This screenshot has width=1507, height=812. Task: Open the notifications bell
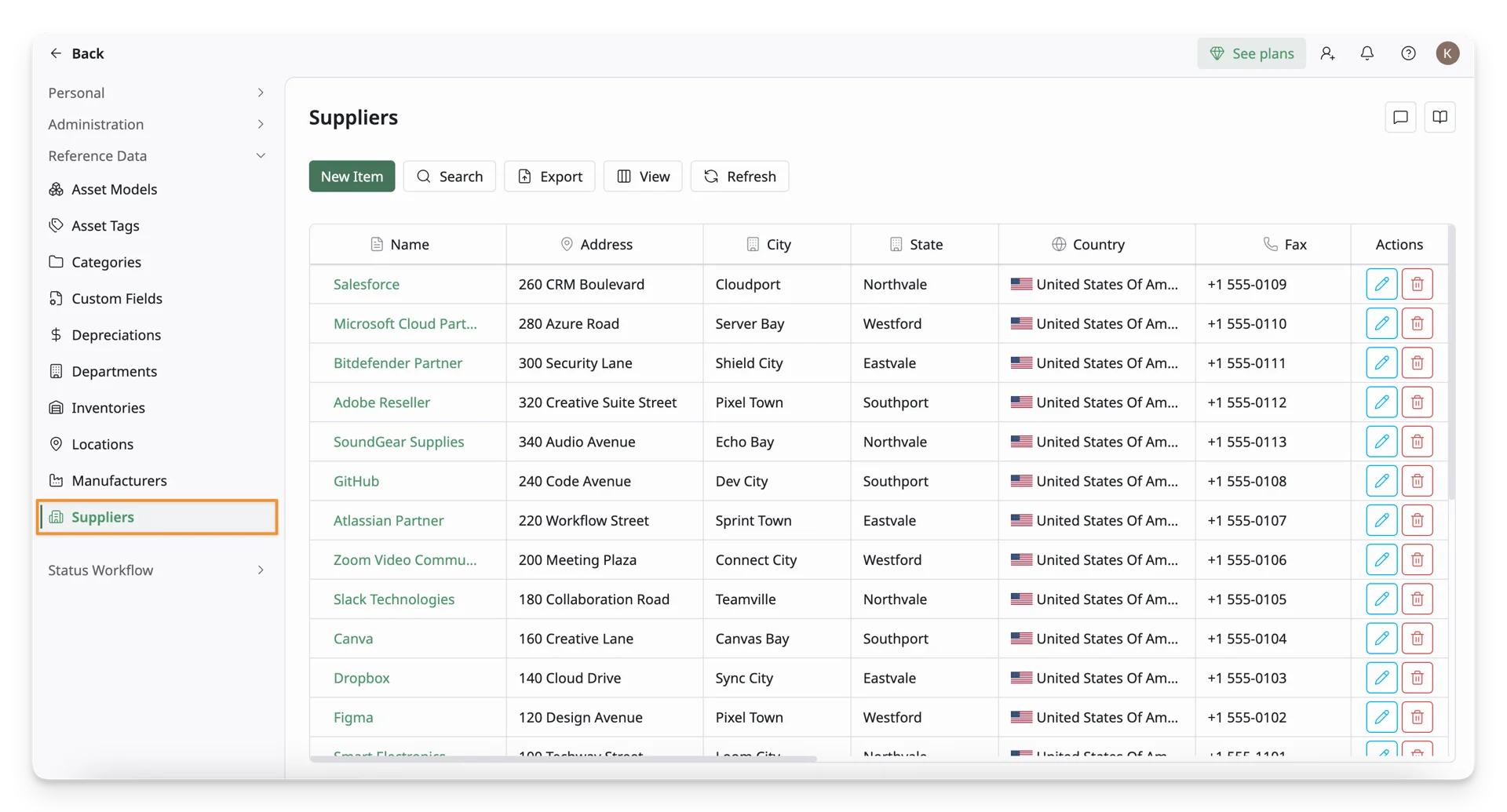point(1367,53)
